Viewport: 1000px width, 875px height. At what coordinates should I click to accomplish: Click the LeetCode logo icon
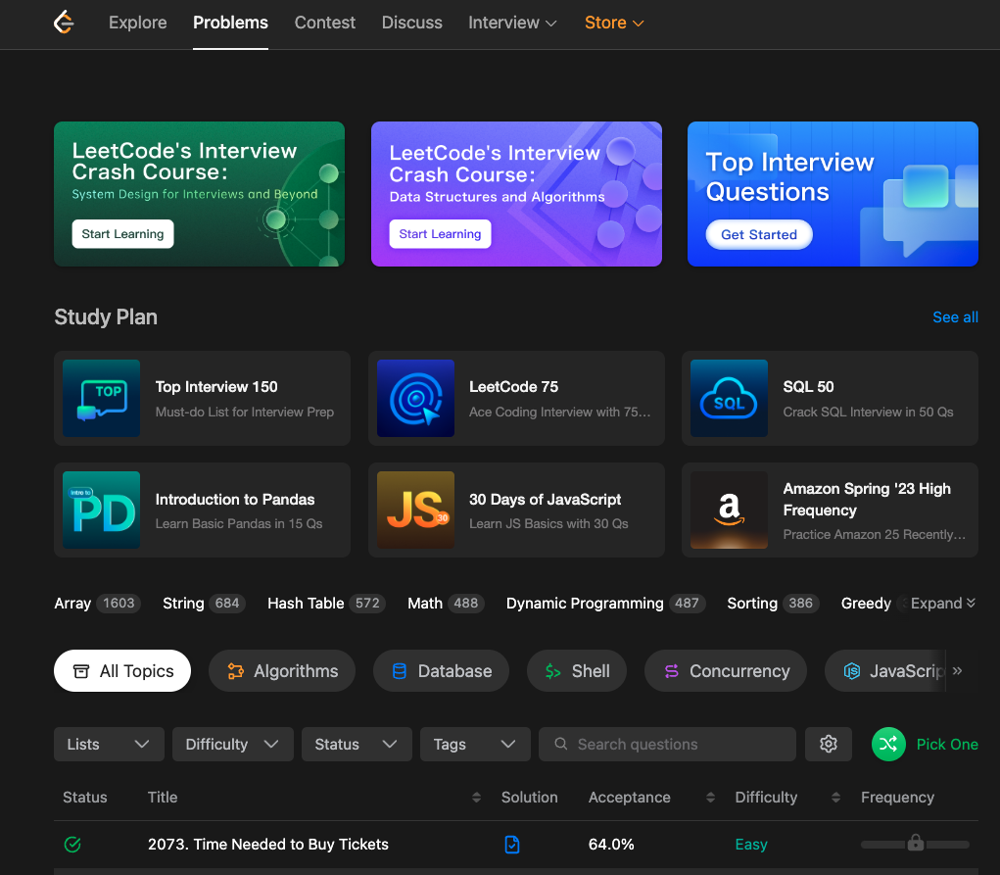(x=64, y=22)
